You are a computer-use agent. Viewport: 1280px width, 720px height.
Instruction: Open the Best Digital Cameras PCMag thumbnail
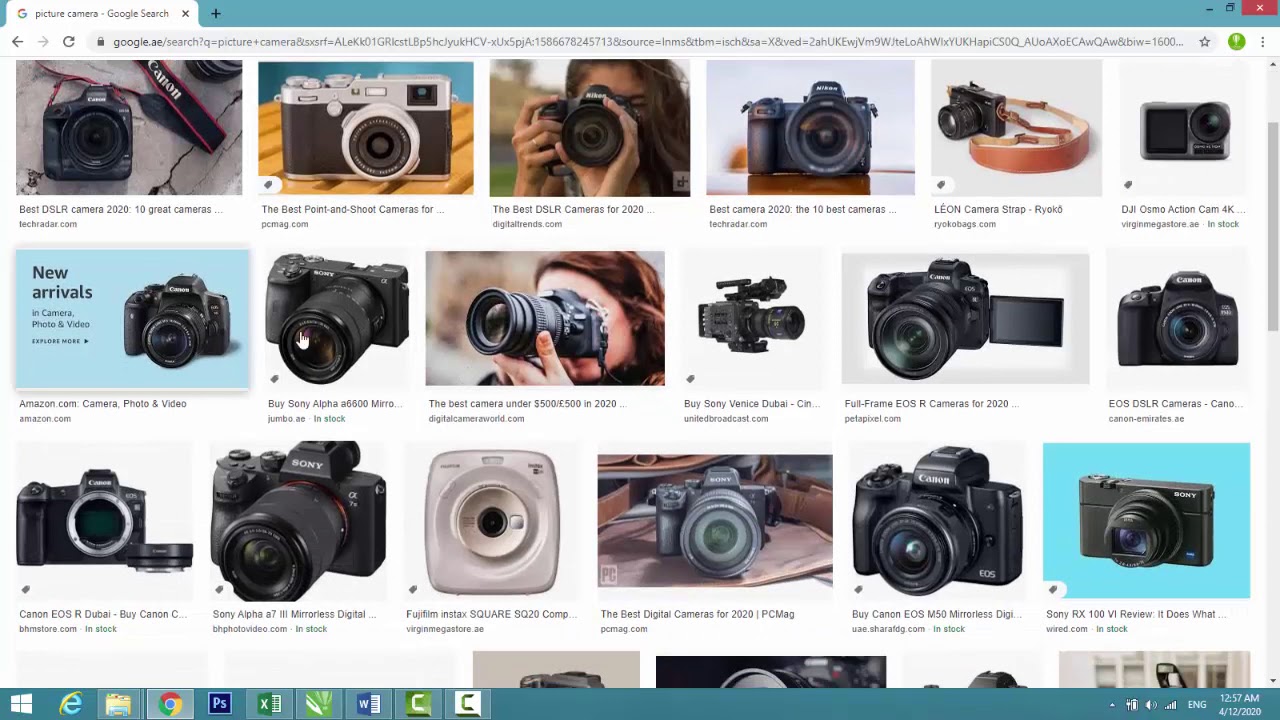[715, 520]
